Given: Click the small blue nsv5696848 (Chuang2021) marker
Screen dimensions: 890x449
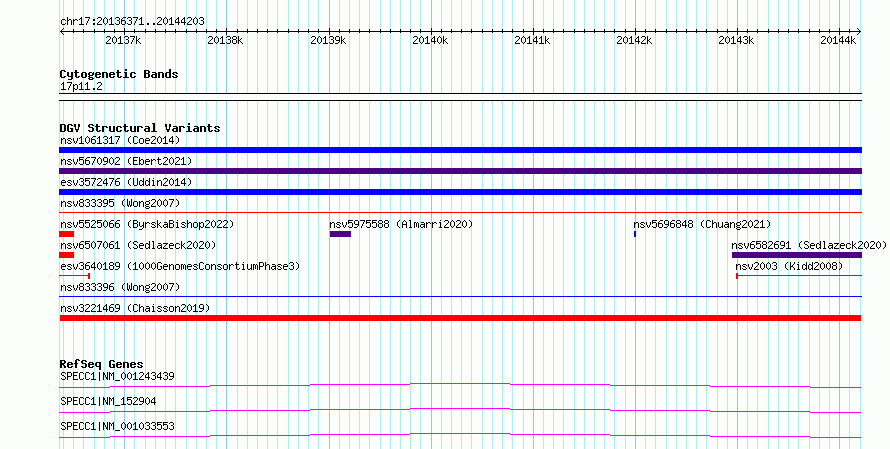Looking at the screenshot, I should click(x=635, y=234).
